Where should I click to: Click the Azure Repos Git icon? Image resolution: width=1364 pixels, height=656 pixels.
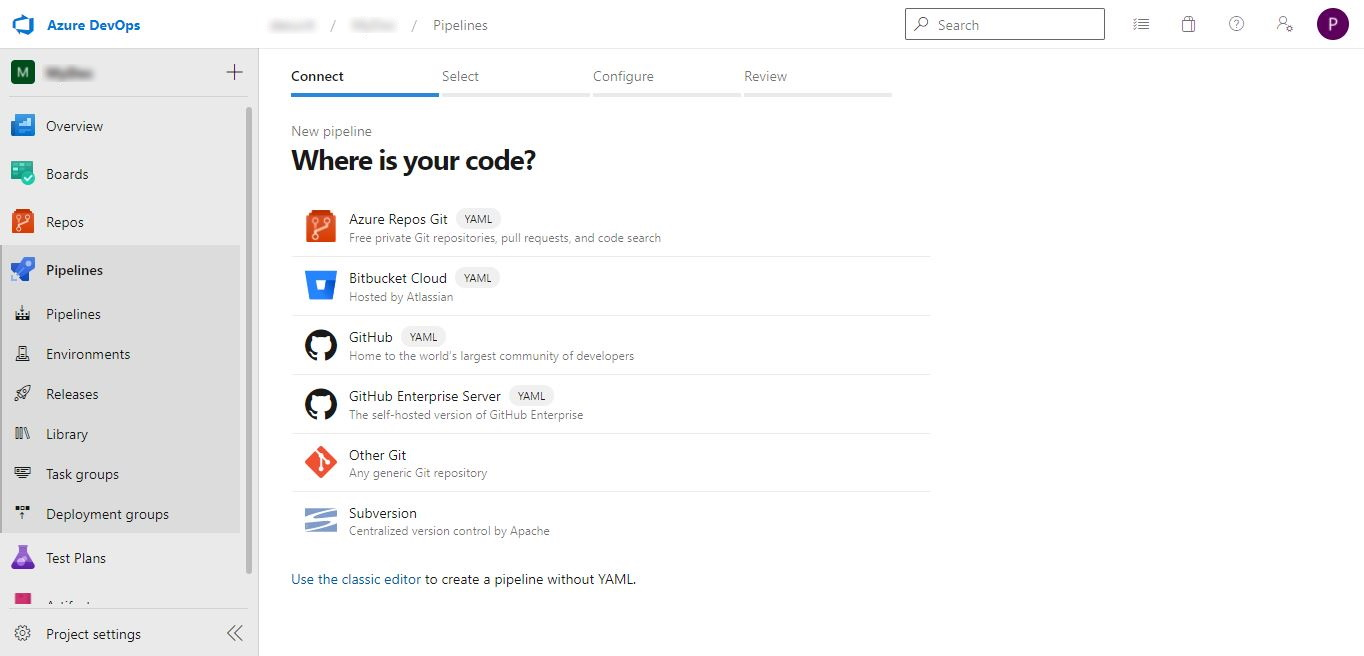(321, 227)
